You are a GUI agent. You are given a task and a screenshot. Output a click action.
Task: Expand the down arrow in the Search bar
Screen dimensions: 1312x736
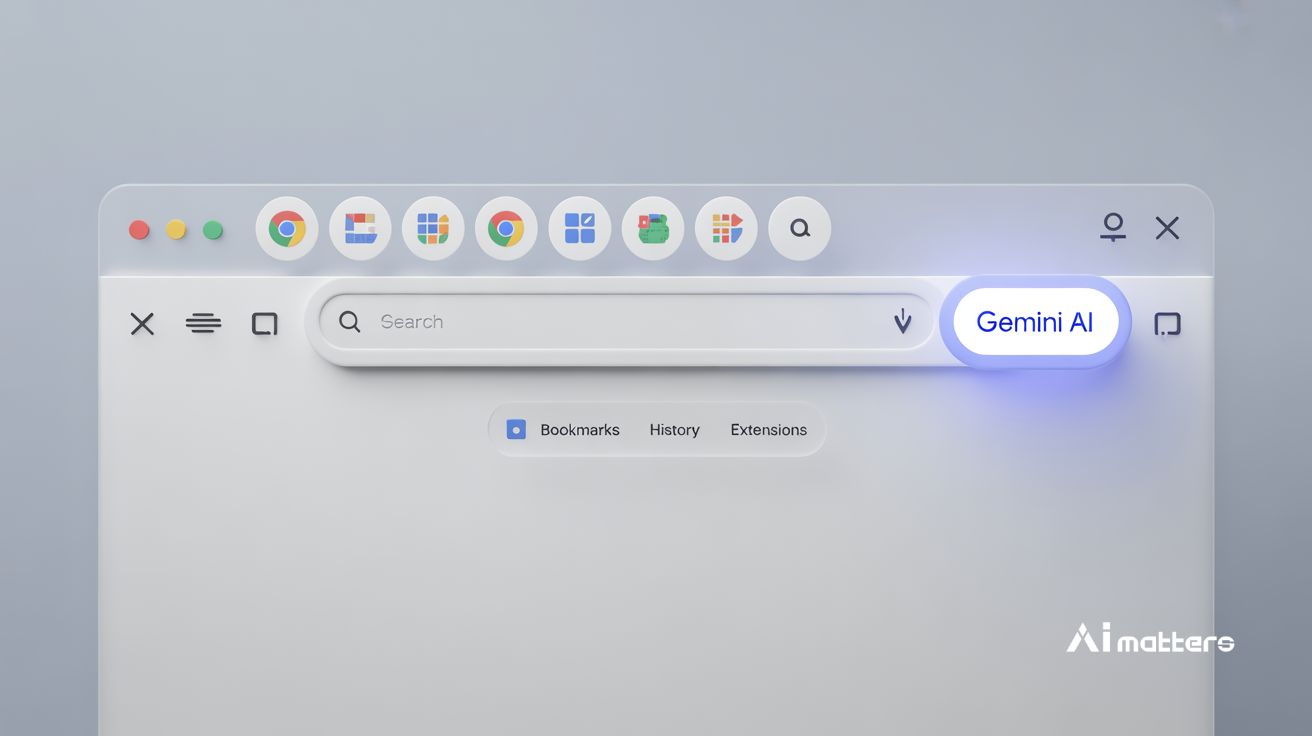(x=903, y=321)
